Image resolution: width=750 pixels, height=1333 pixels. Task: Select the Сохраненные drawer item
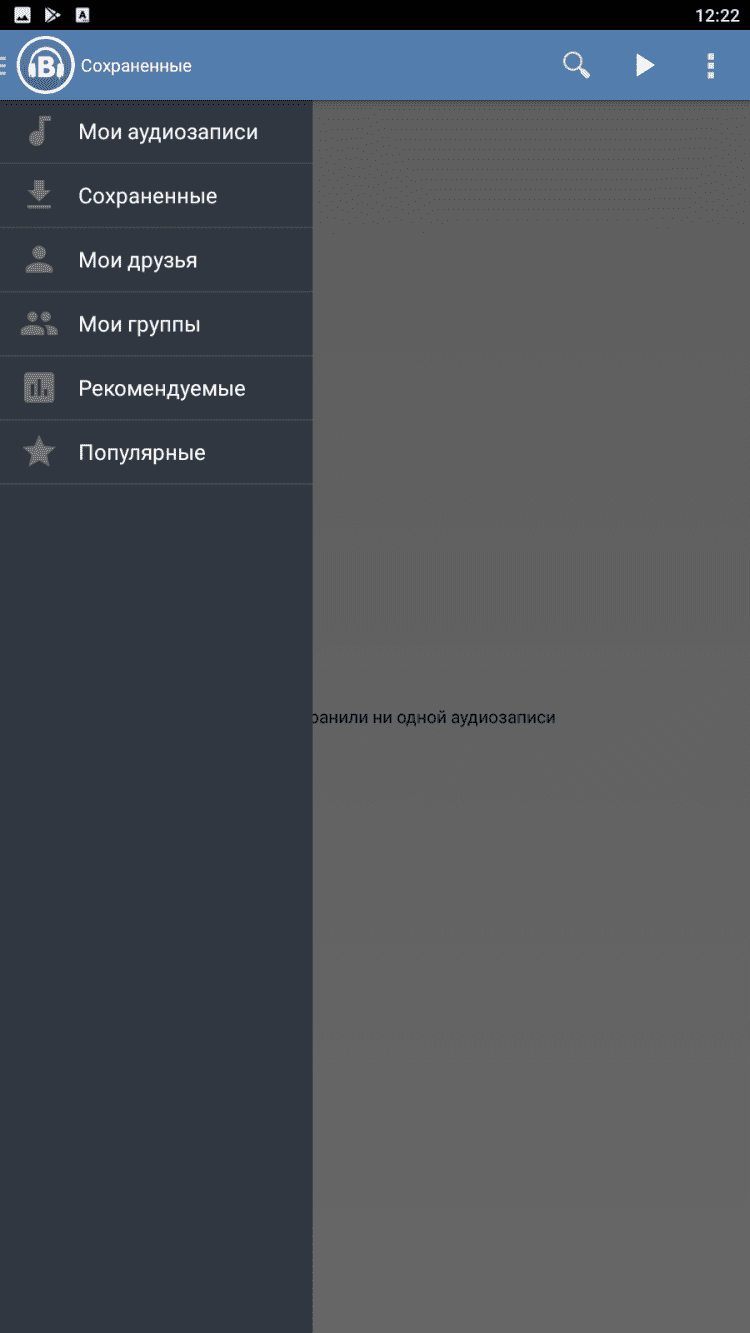click(156, 196)
